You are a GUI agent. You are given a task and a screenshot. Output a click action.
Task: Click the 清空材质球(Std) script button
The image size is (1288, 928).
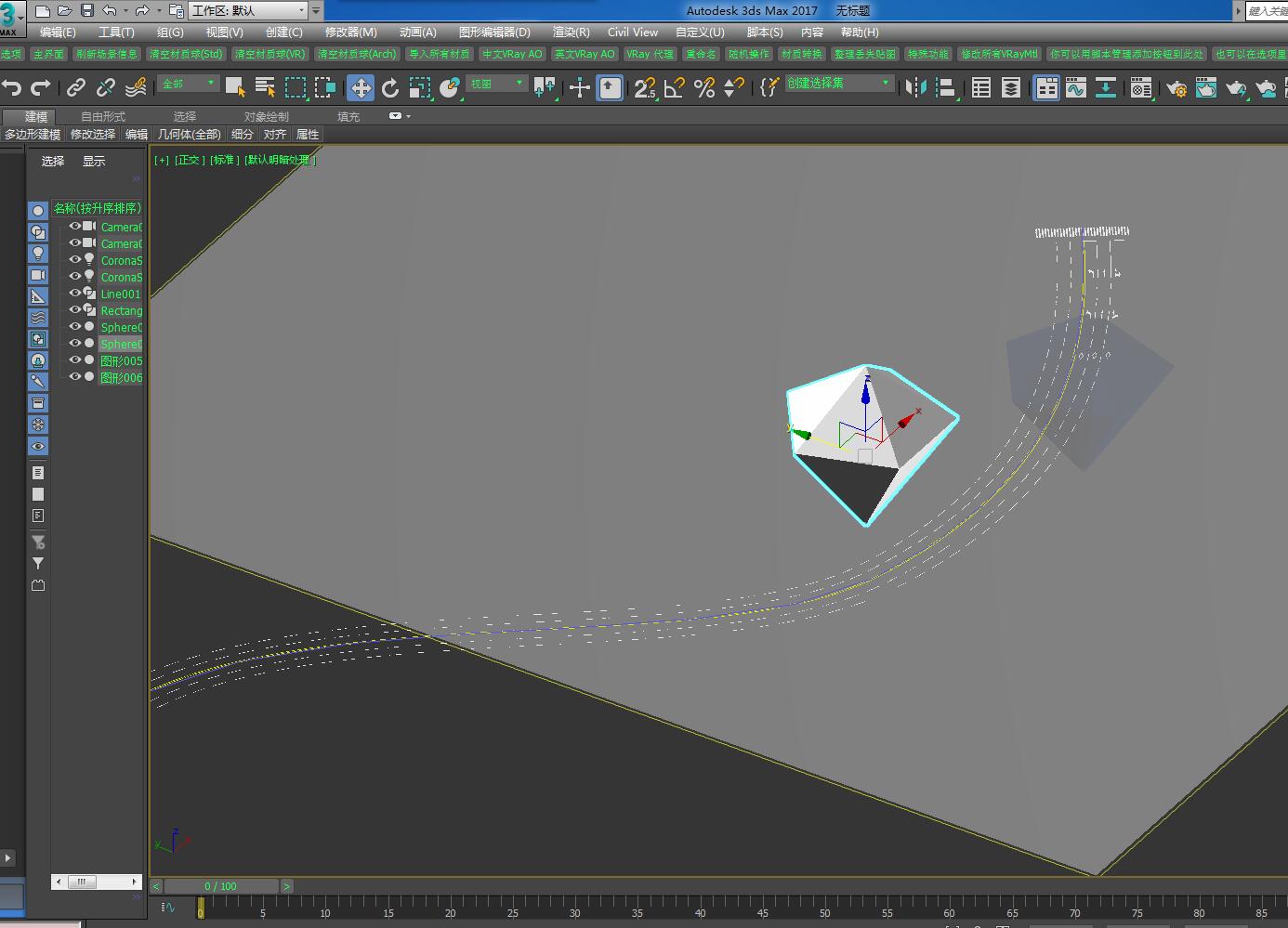186,54
